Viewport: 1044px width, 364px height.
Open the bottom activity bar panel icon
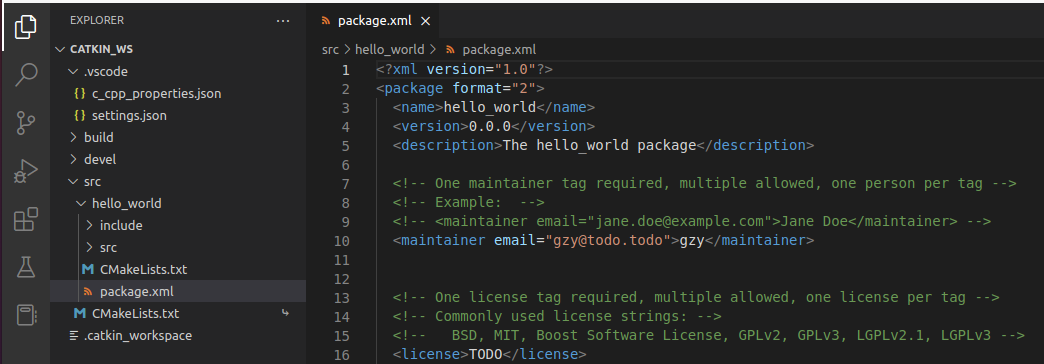[x=25, y=315]
